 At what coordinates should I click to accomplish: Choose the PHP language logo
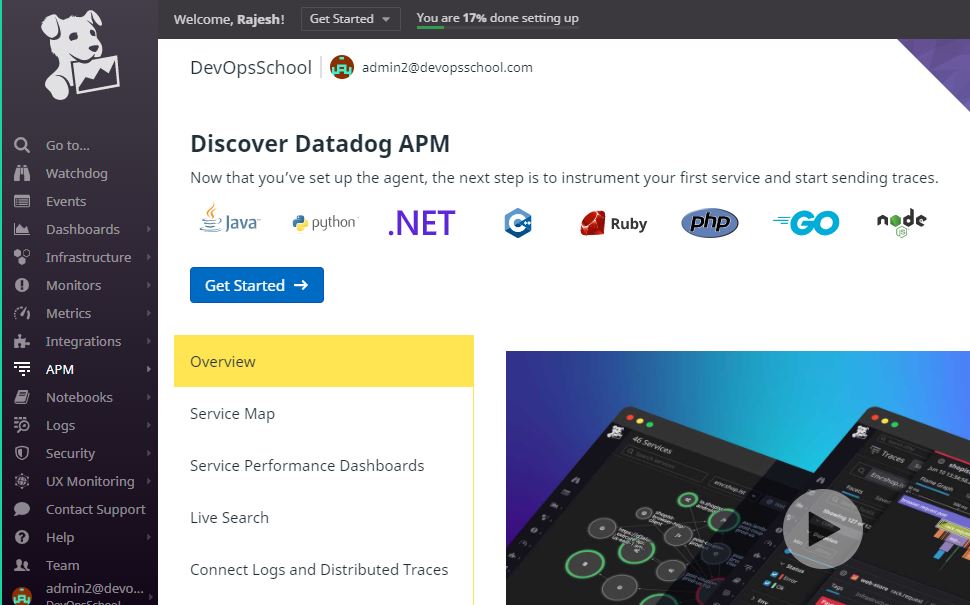tap(710, 223)
